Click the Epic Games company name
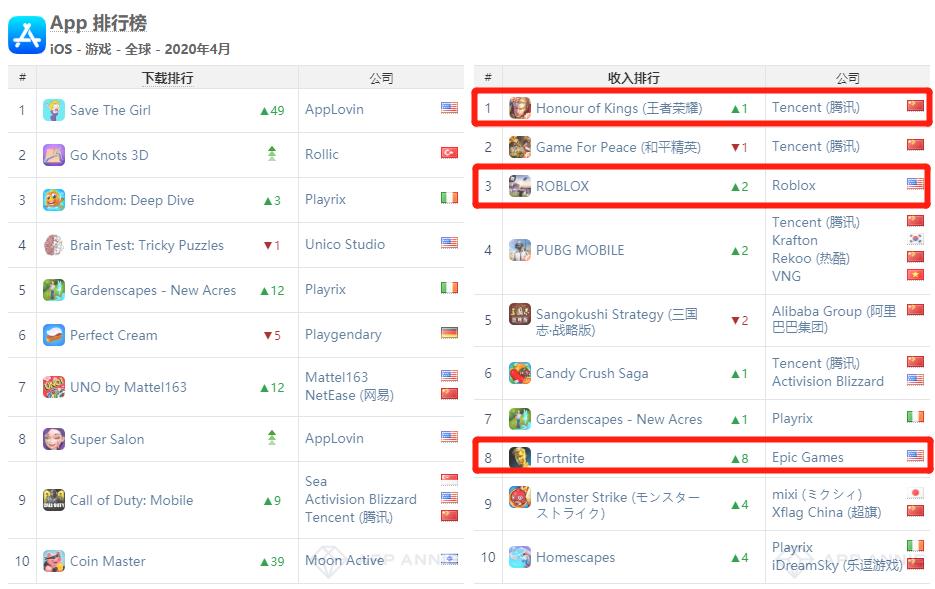The width and height of the screenshot is (935, 589). pyautogui.click(x=807, y=457)
